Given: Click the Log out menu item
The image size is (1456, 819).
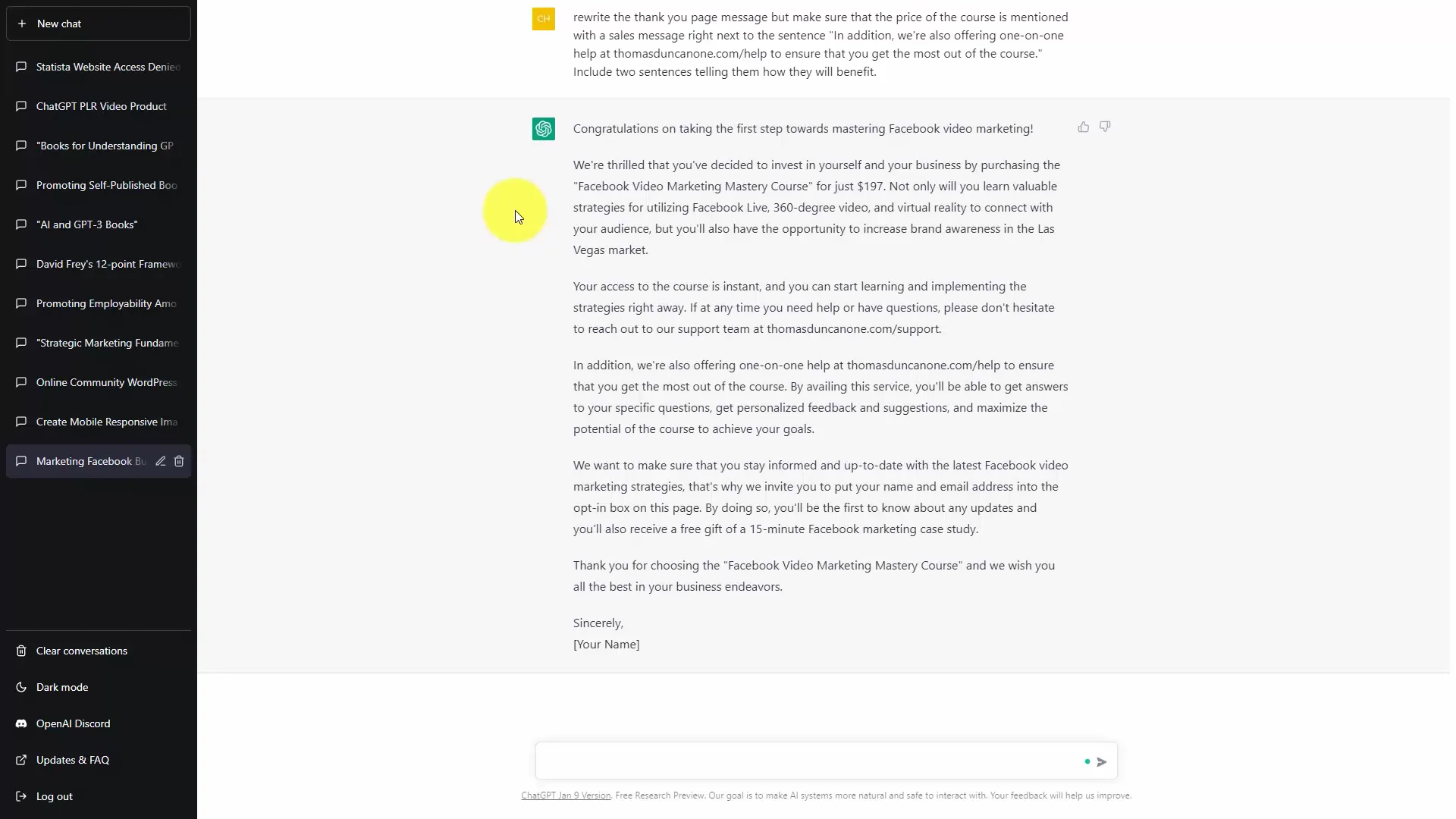Looking at the screenshot, I should pyautogui.click(x=54, y=796).
